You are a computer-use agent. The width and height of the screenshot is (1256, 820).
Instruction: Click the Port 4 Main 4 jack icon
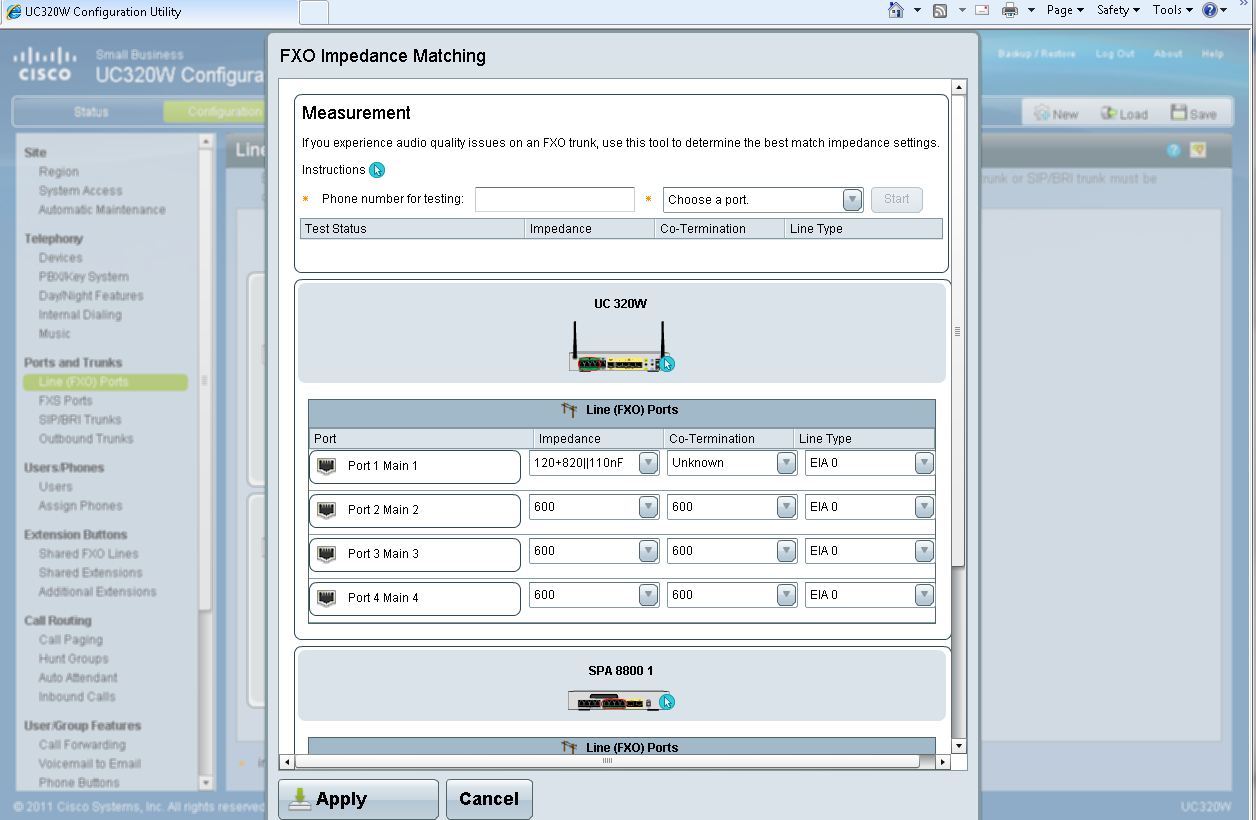(326, 598)
